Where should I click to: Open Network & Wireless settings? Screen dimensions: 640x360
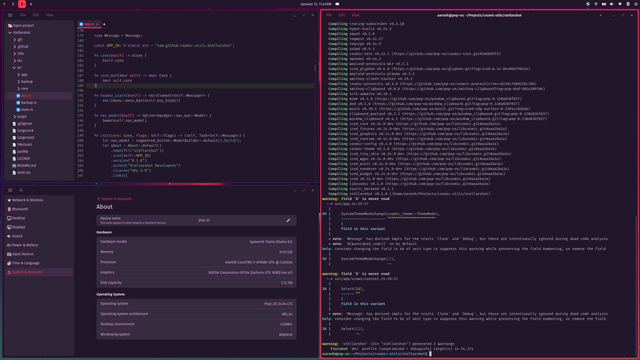click(39, 200)
